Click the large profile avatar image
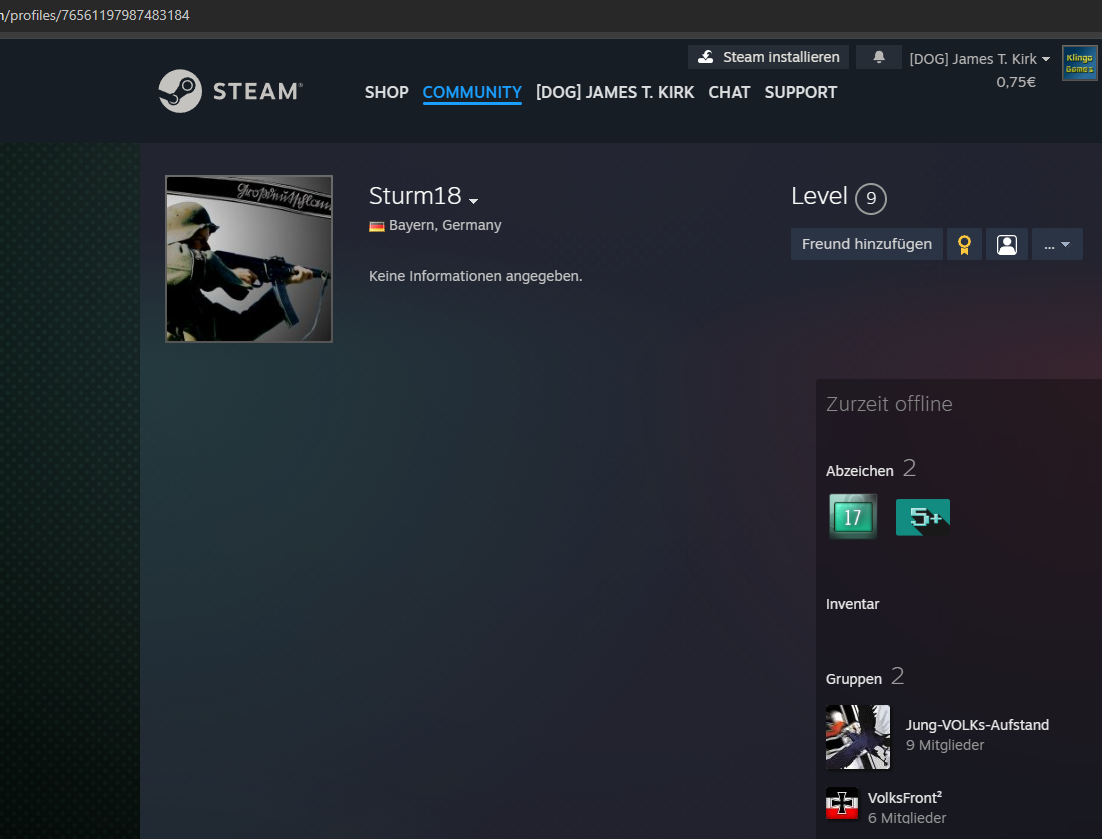The width and height of the screenshot is (1102, 839). pos(249,259)
